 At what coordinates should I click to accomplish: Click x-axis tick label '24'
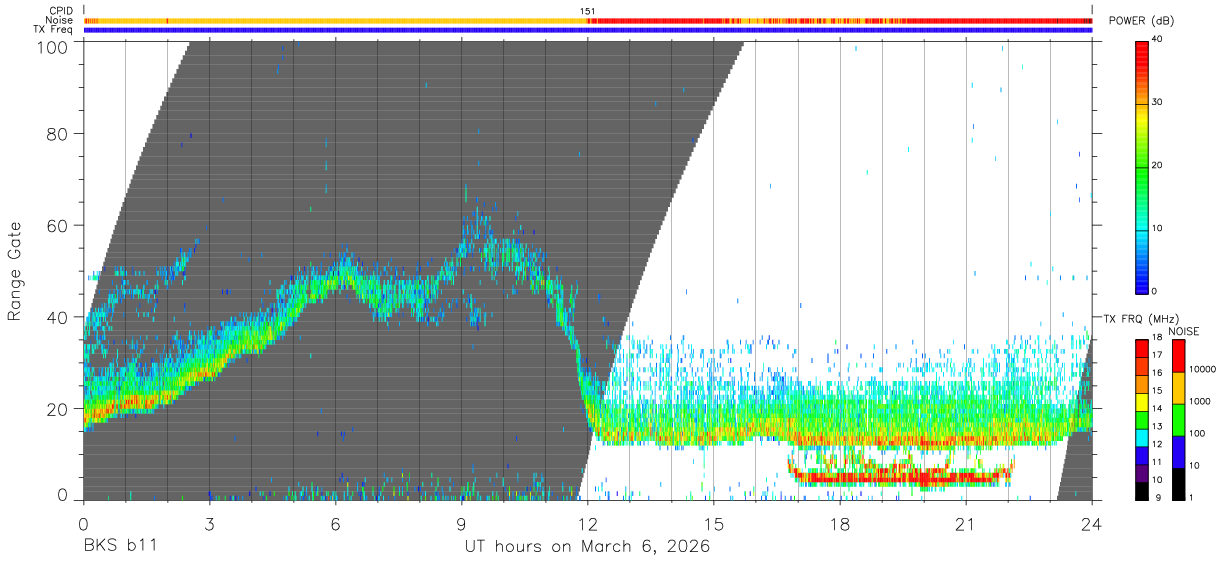point(1091,524)
